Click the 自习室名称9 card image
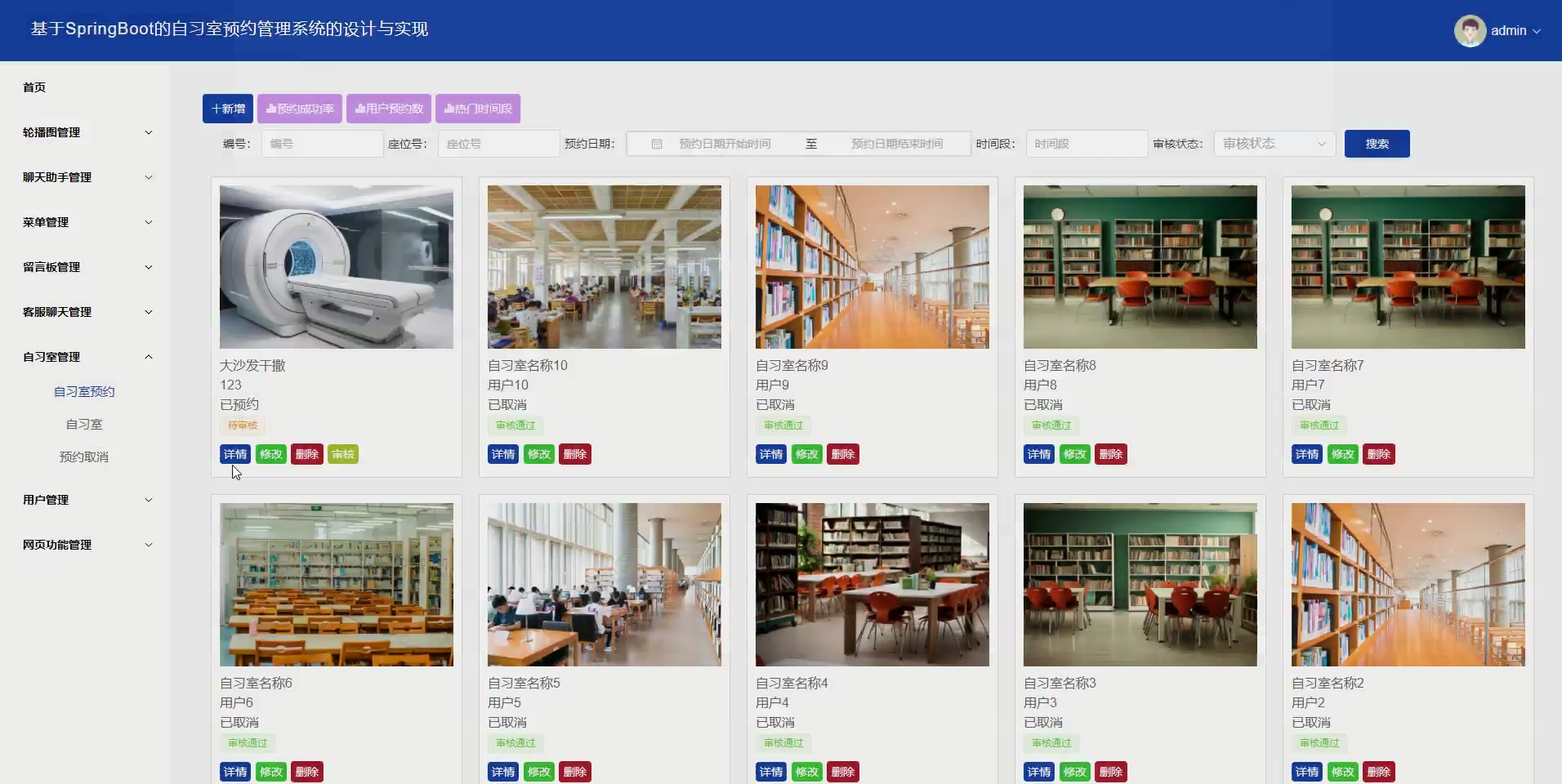Viewport: 1562px width, 784px height. point(872,267)
